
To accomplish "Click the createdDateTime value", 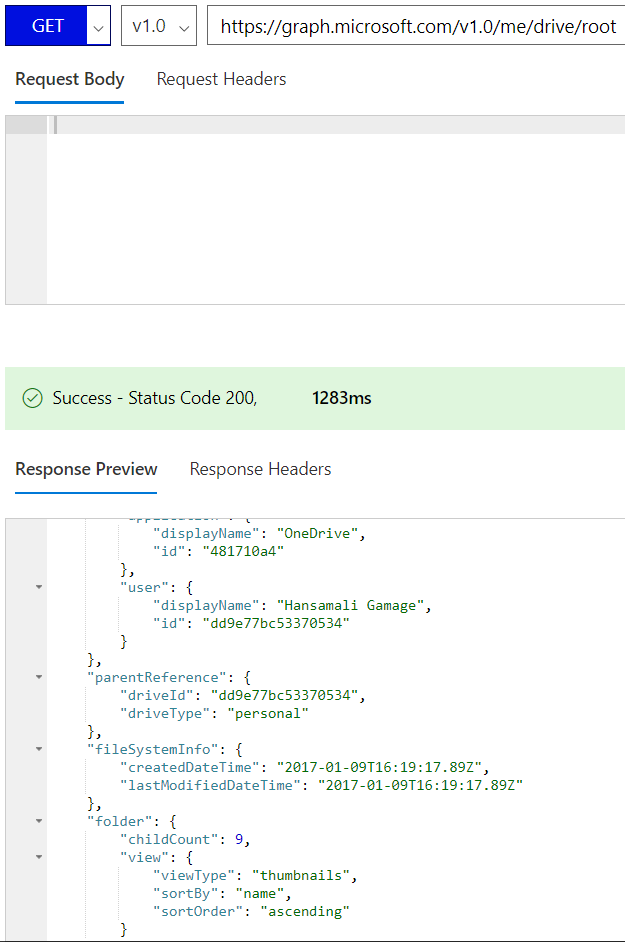I will point(379,768).
